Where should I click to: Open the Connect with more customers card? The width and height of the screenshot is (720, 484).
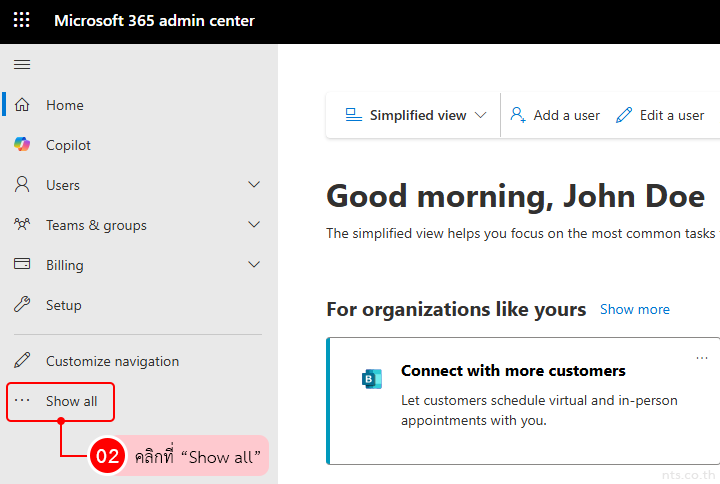coord(523,401)
